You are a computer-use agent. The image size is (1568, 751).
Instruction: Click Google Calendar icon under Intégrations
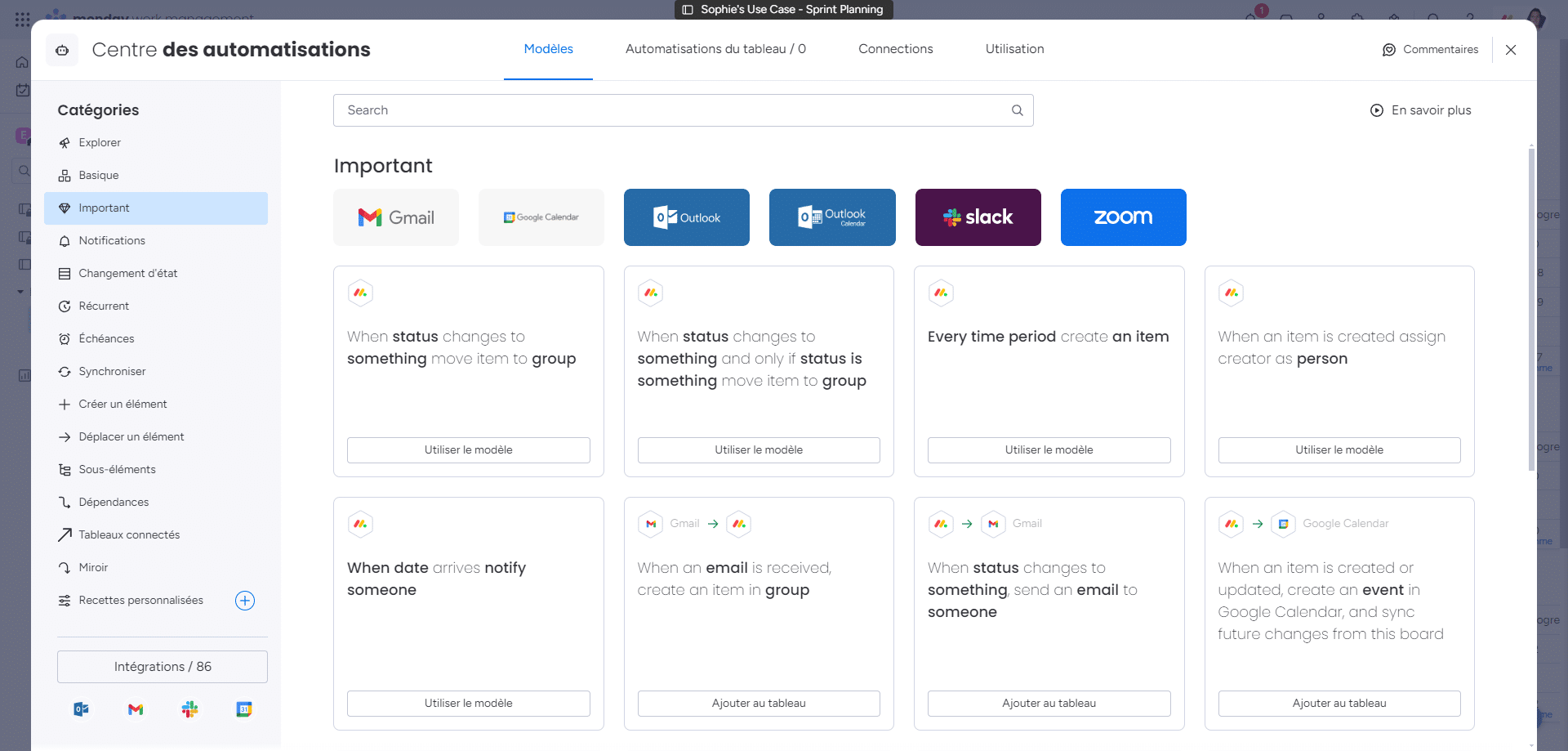pyautogui.click(x=244, y=709)
